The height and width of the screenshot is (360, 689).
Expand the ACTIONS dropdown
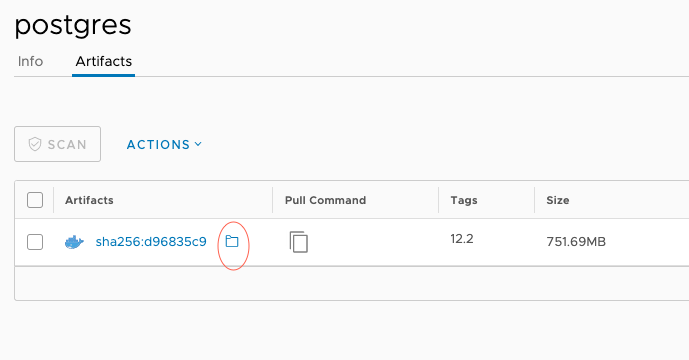point(164,145)
